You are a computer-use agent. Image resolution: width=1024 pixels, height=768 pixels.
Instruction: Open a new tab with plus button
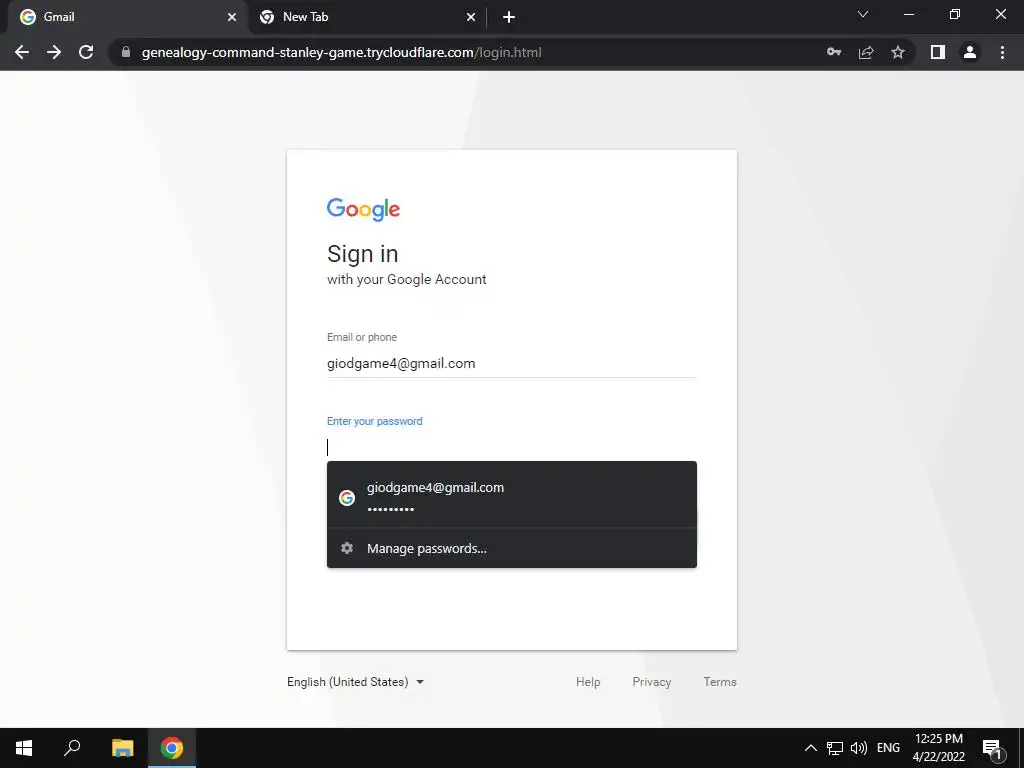click(x=509, y=17)
